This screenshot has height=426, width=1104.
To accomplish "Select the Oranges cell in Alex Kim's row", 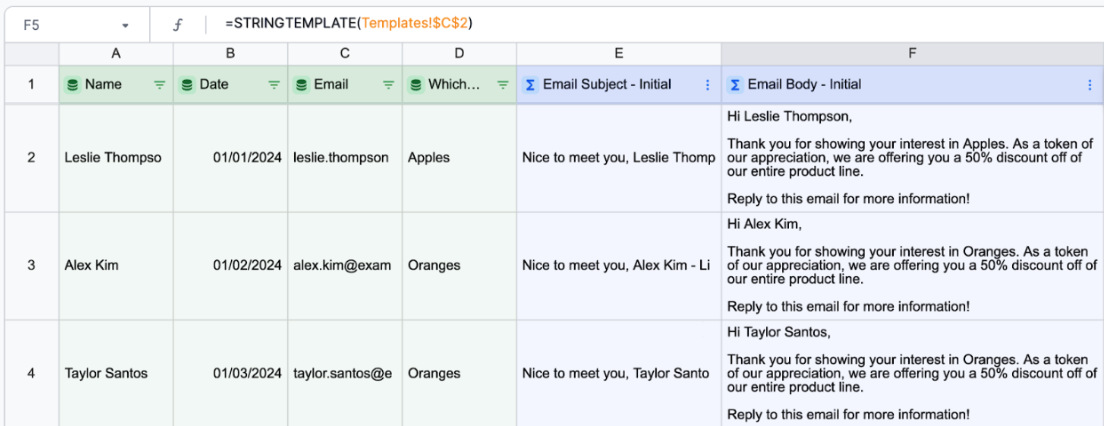I will 459,265.
